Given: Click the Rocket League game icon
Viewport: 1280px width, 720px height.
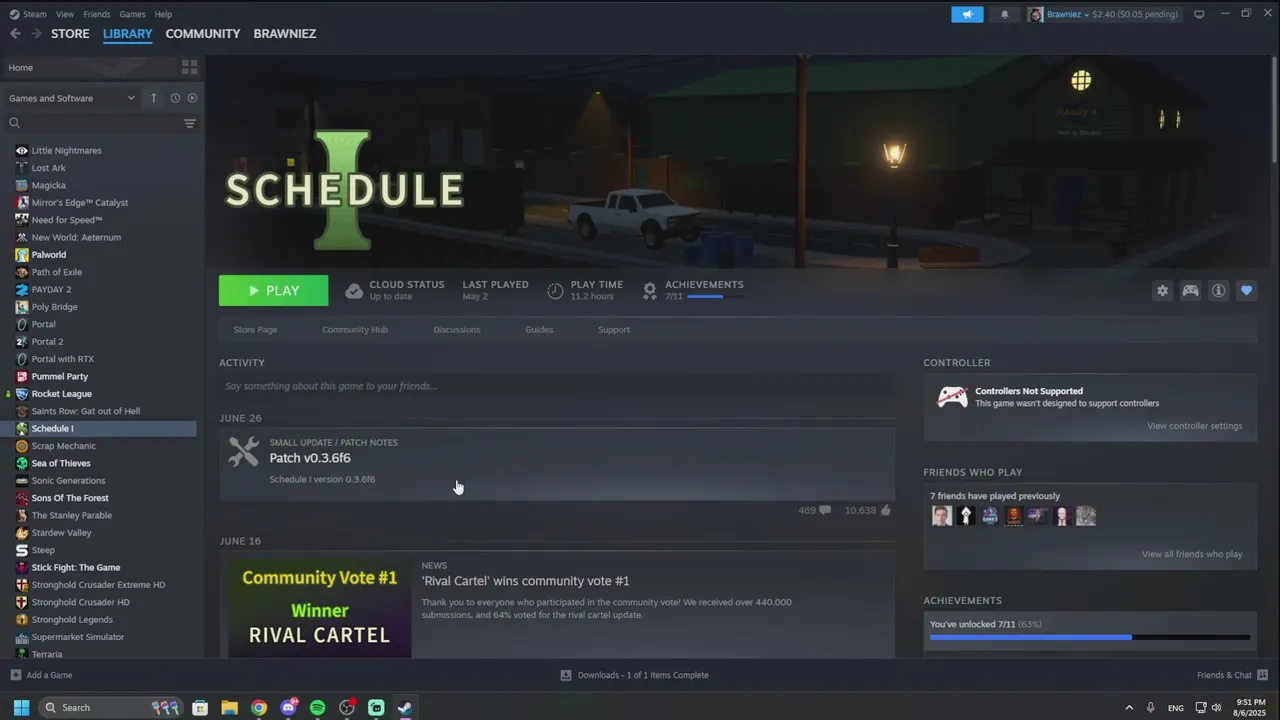Looking at the screenshot, I should click(22, 394).
